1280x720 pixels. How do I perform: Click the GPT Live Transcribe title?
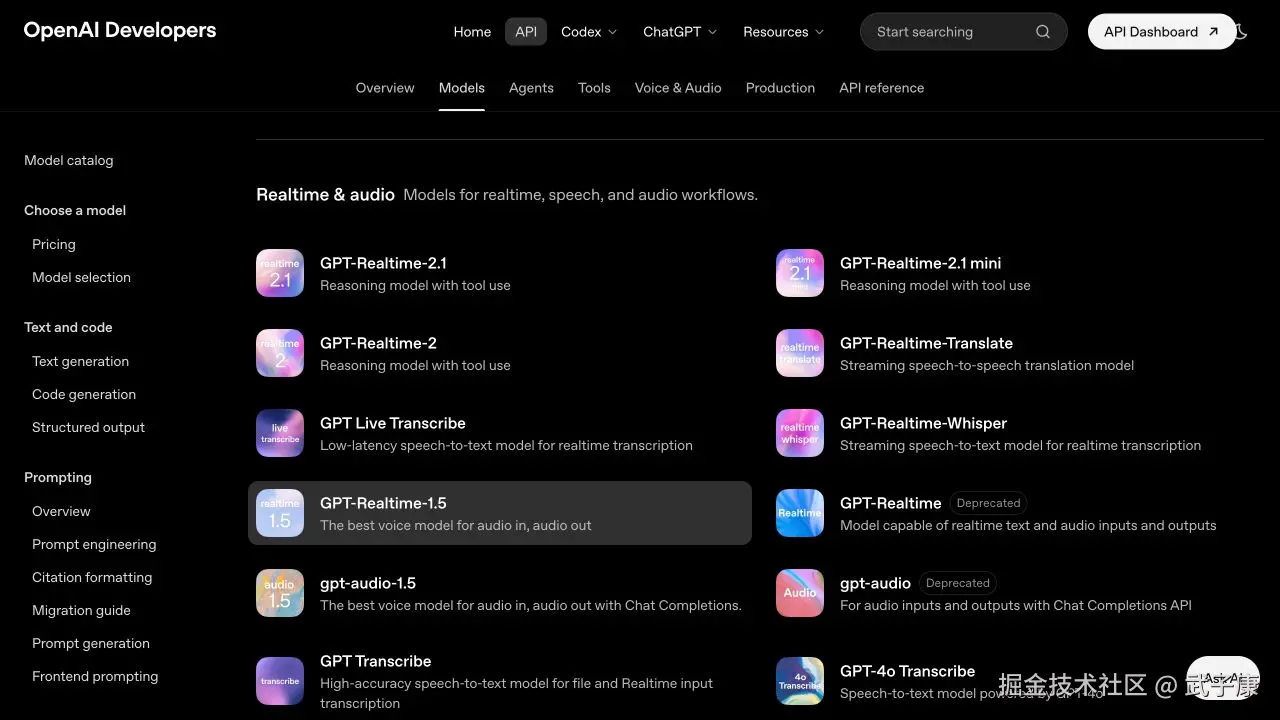tap(393, 423)
